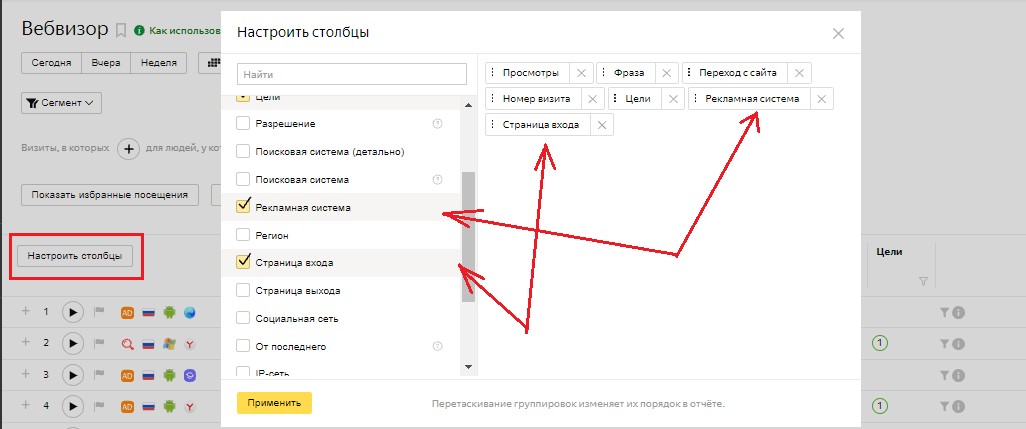
Task: Click the filter funnel icon at the end of row 4
Action: (944, 407)
